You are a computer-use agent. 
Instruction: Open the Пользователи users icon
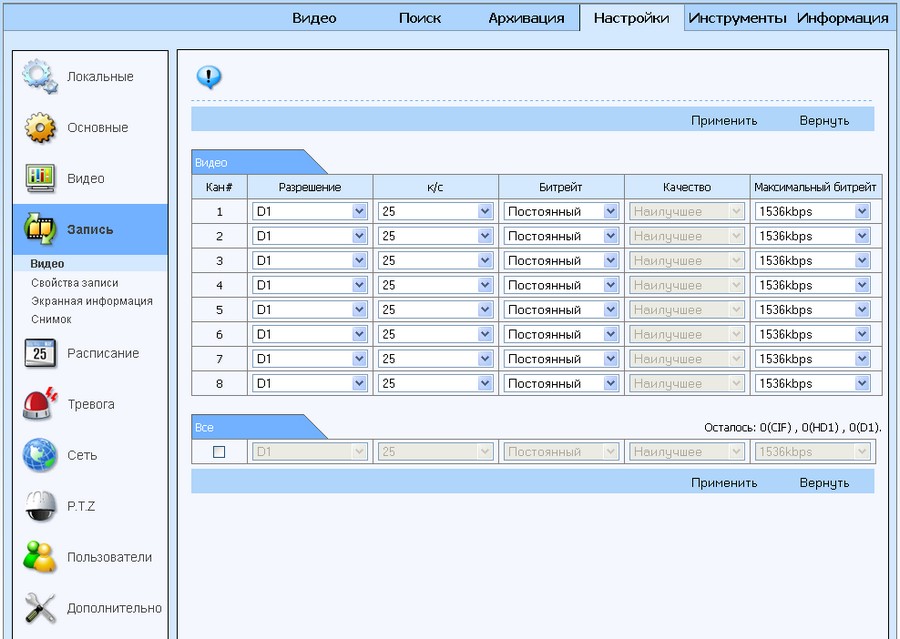point(40,556)
